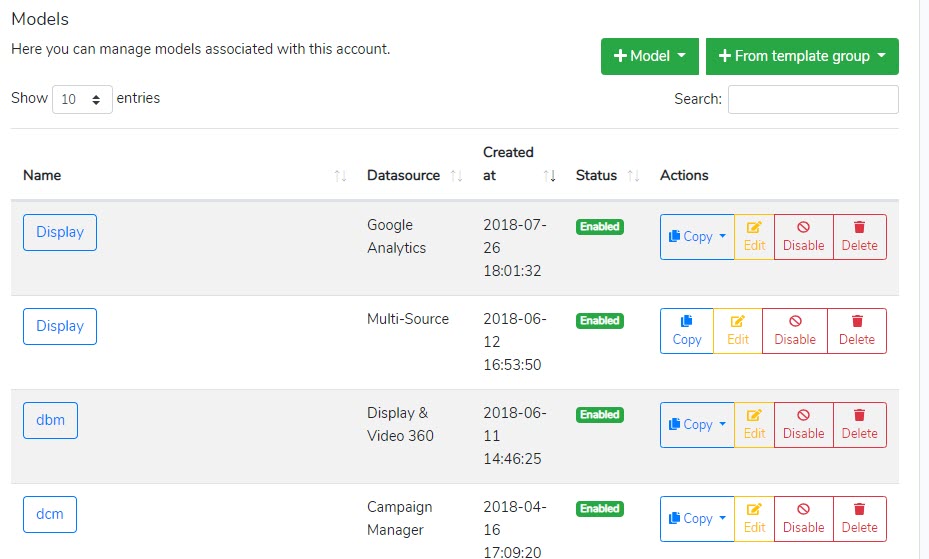Image resolution: width=929 pixels, height=559 pixels.
Task: Edit the dcm Campaign Manager model
Action: coord(754,519)
